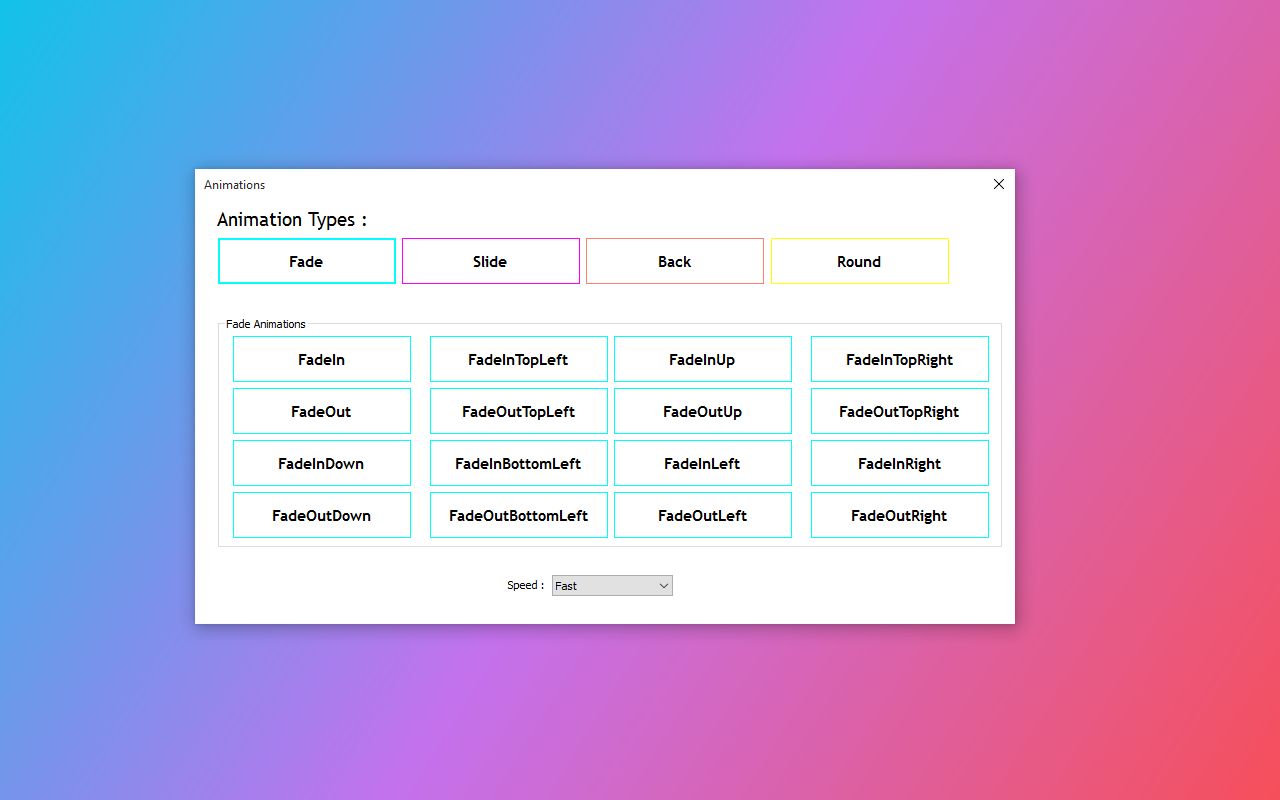
Task: Apply the FadeOutBottomLeft animation
Action: coord(519,515)
